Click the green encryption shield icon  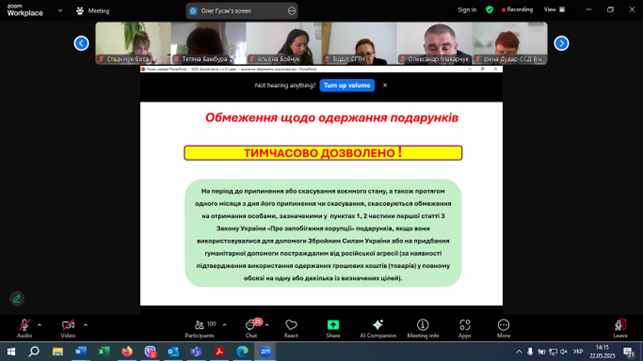pos(489,9)
